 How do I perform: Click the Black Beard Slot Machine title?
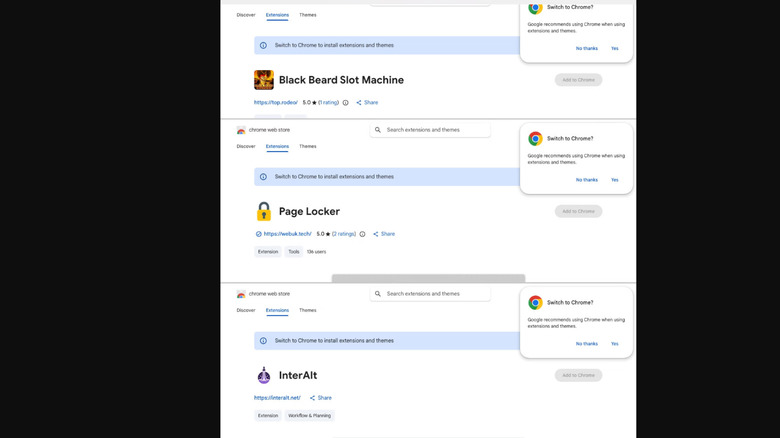pos(341,80)
